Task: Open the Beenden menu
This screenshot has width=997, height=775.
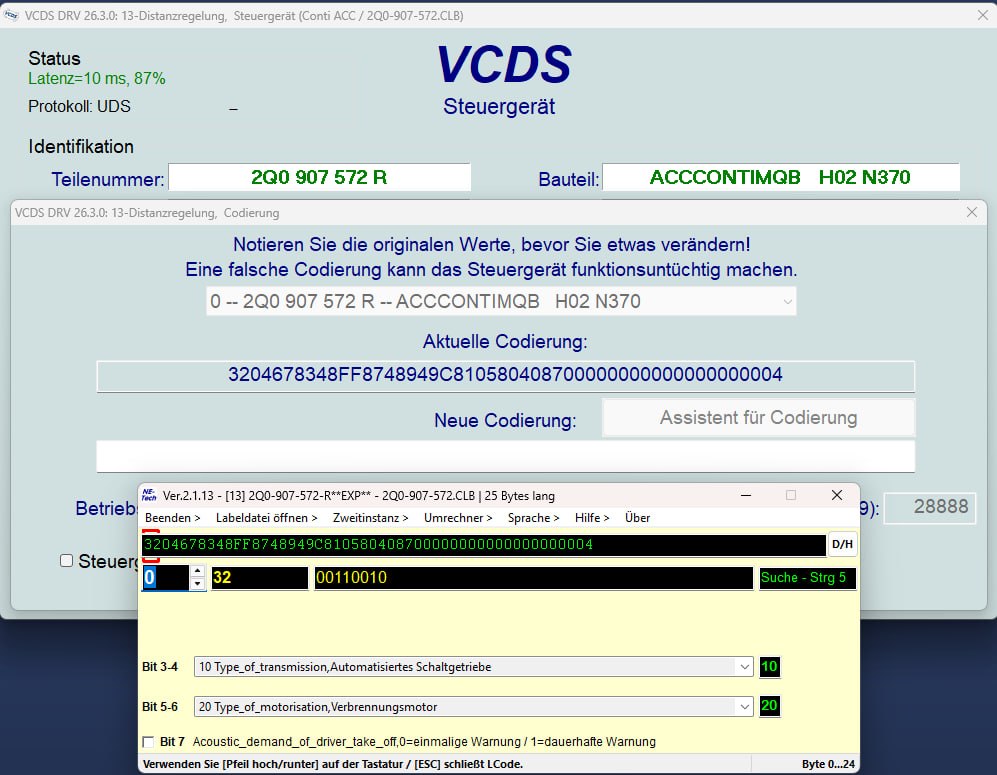Action: tap(172, 518)
